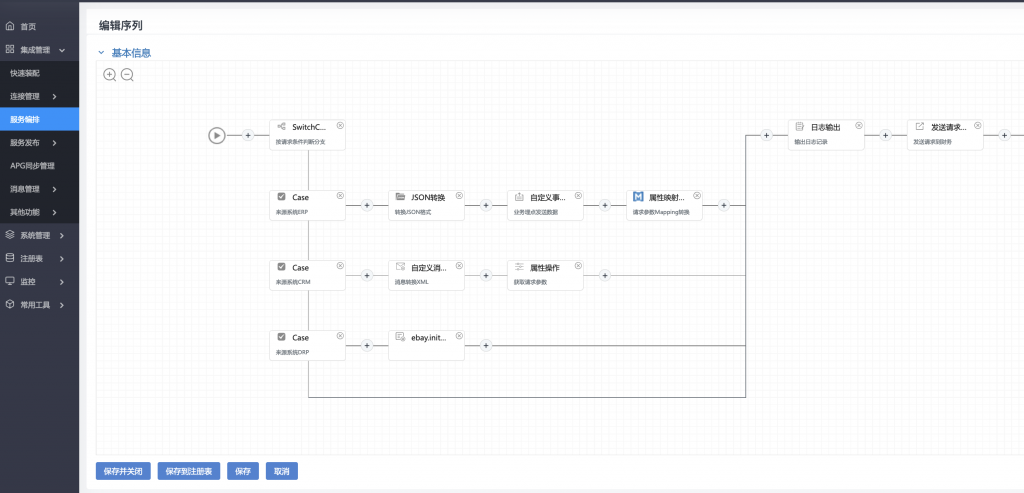Click the zoom in magnifier icon
Screen dimensions: 1024x493
[110, 75]
